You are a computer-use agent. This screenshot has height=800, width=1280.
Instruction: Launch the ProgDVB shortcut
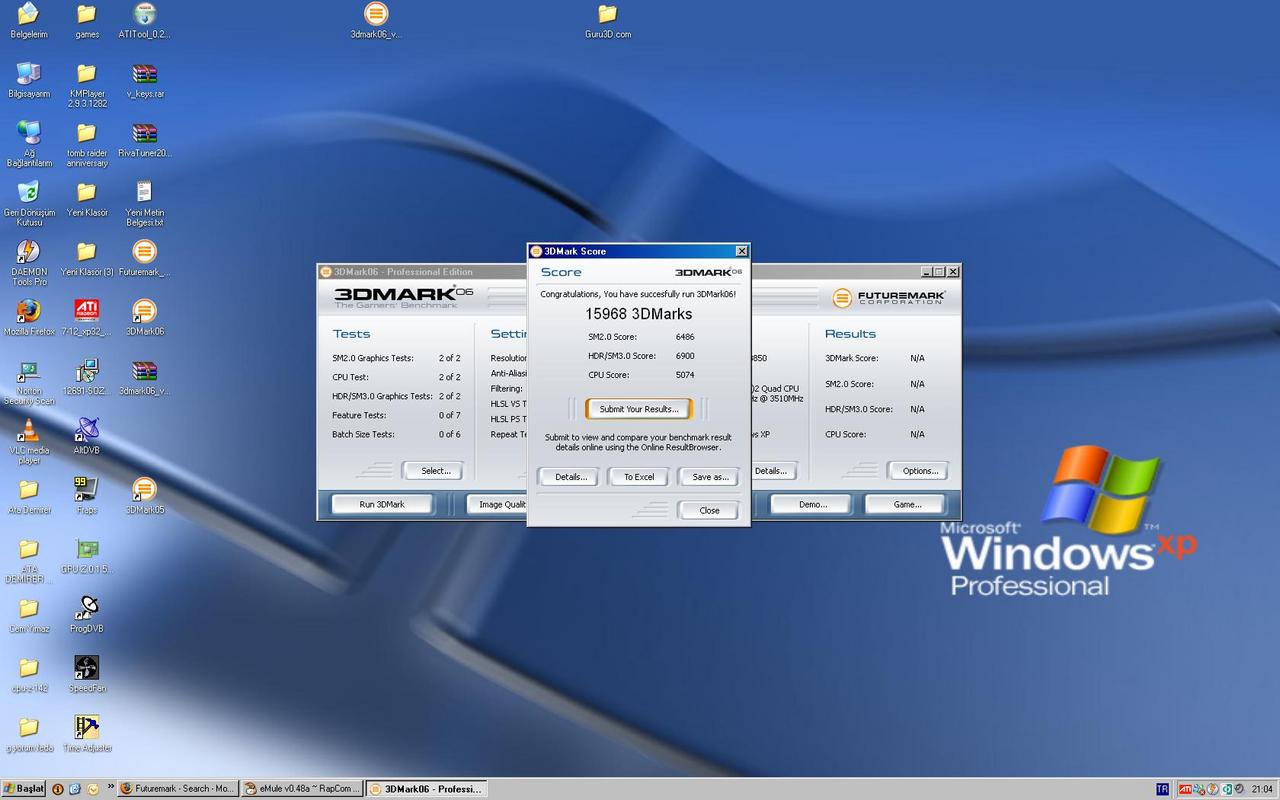(87, 614)
